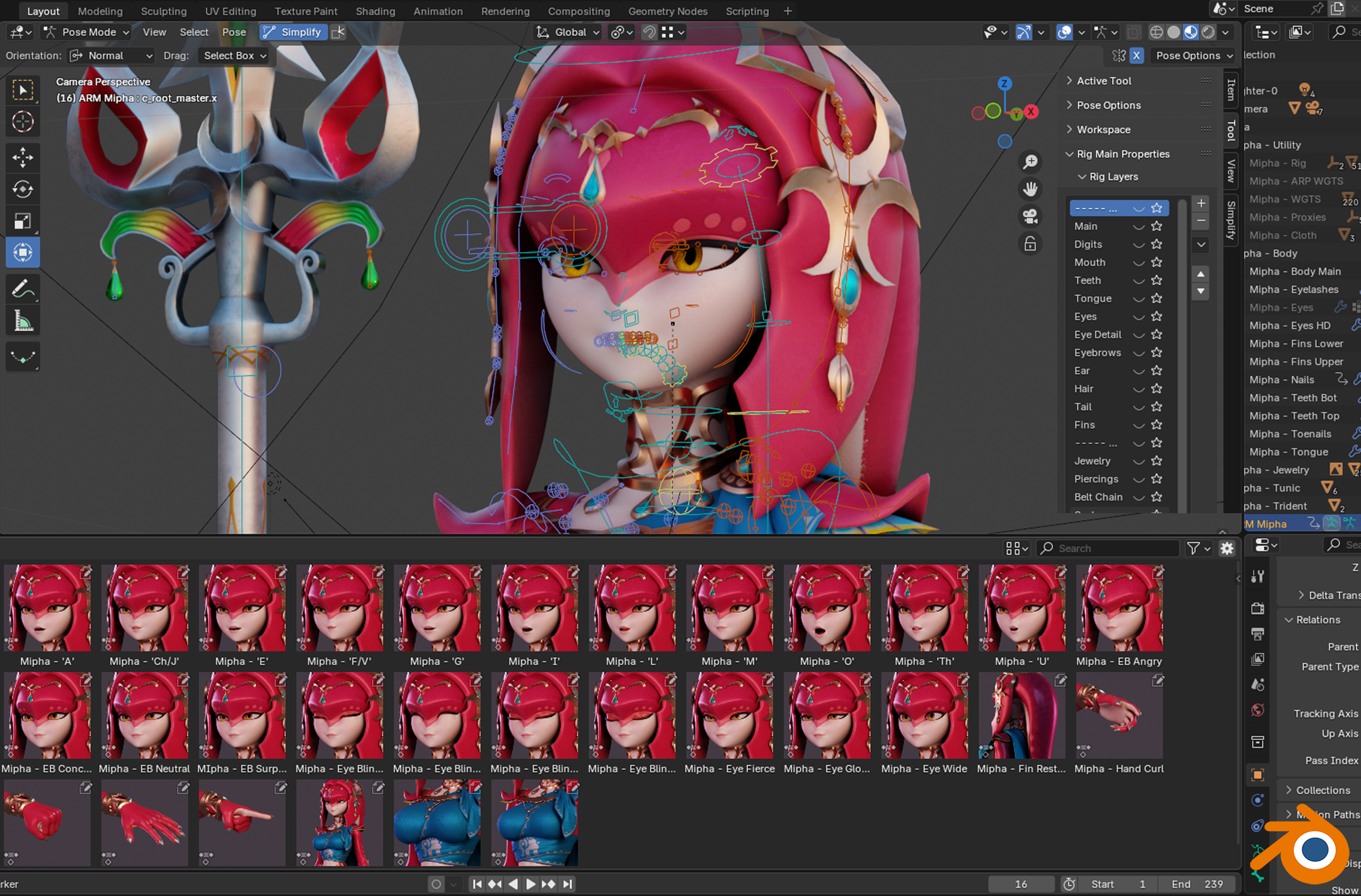Toggle the Eyes rig layer visibility
The width and height of the screenshot is (1361, 896).
pyautogui.click(x=1139, y=316)
